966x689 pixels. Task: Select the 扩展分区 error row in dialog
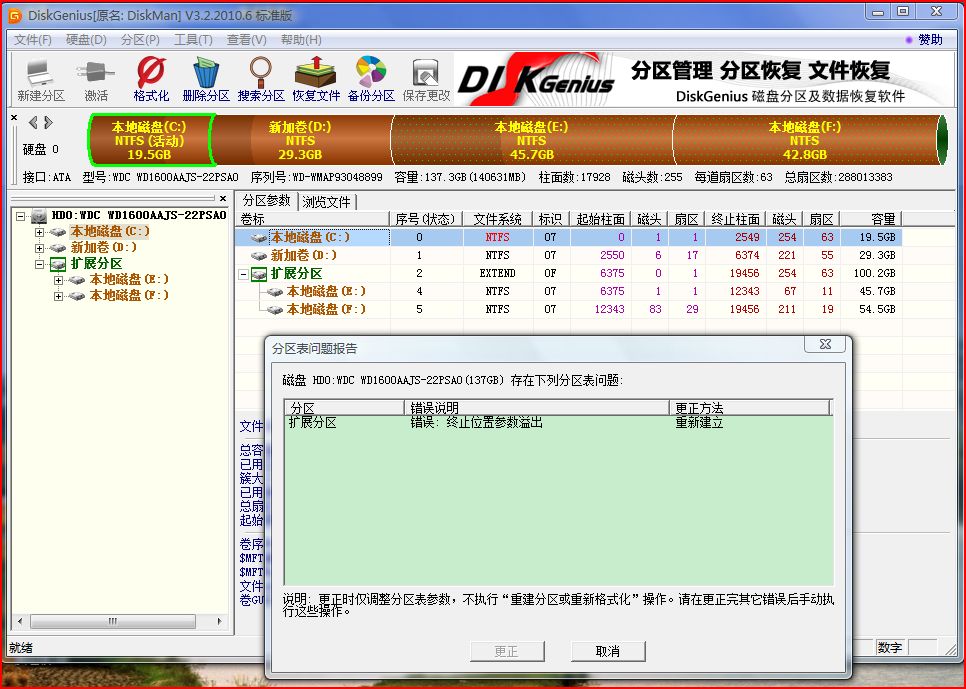[x=559, y=423]
